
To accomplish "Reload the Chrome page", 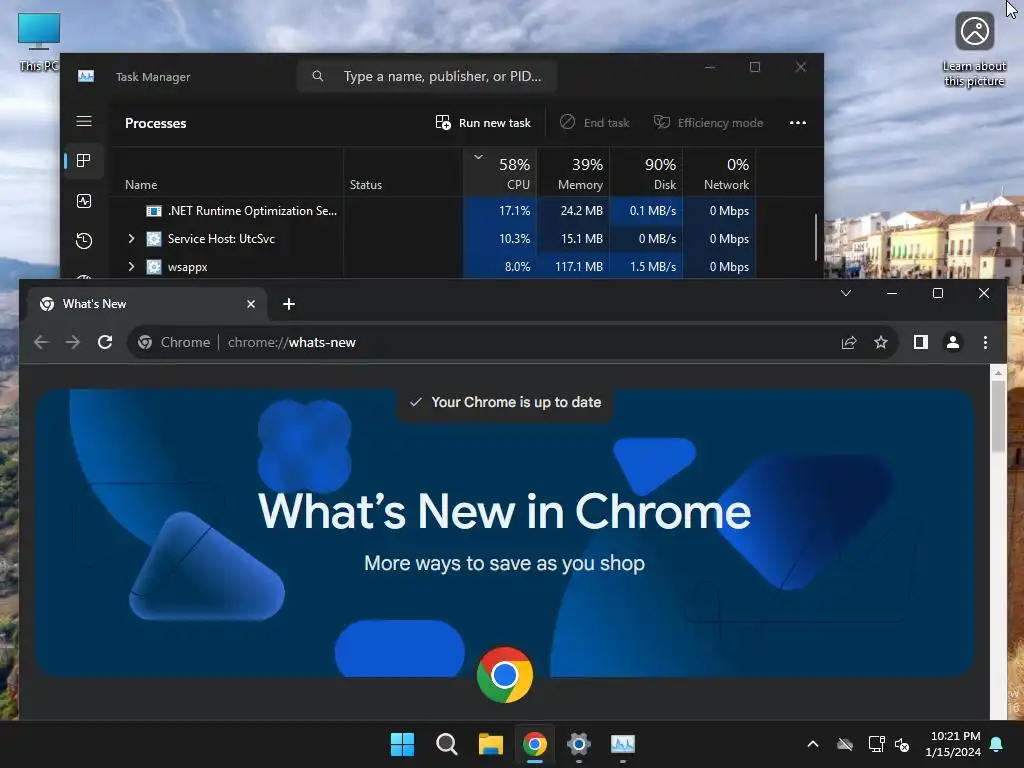I will [x=105, y=342].
